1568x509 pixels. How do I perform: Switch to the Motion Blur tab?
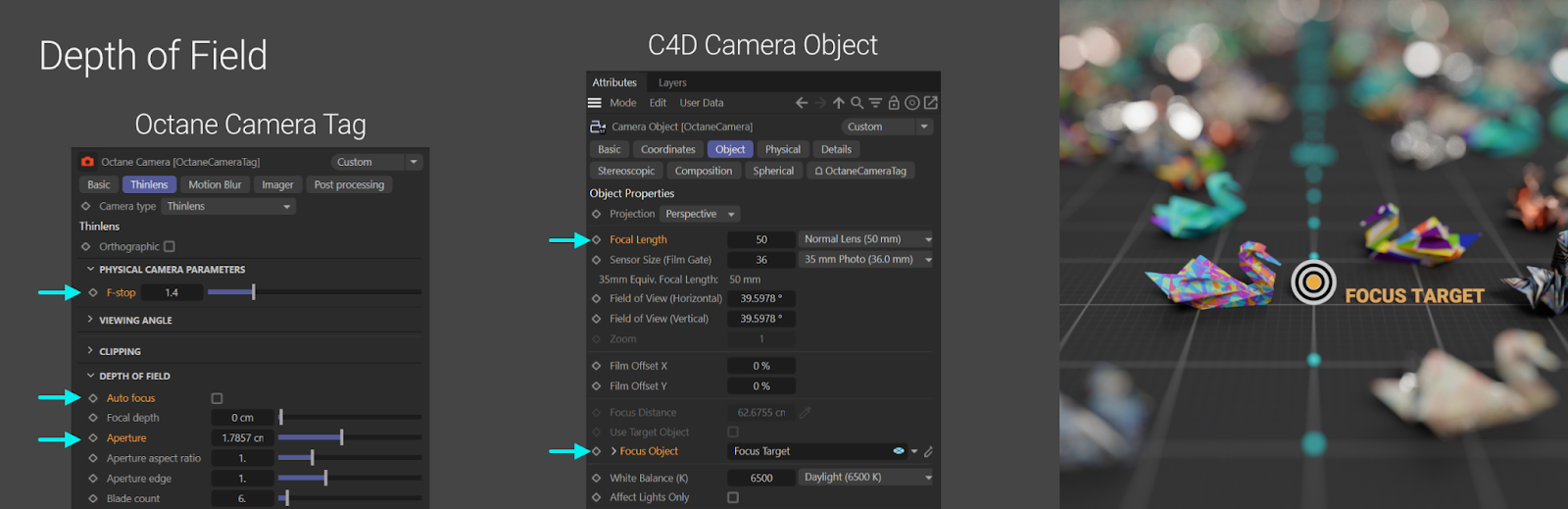pos(215,185)
